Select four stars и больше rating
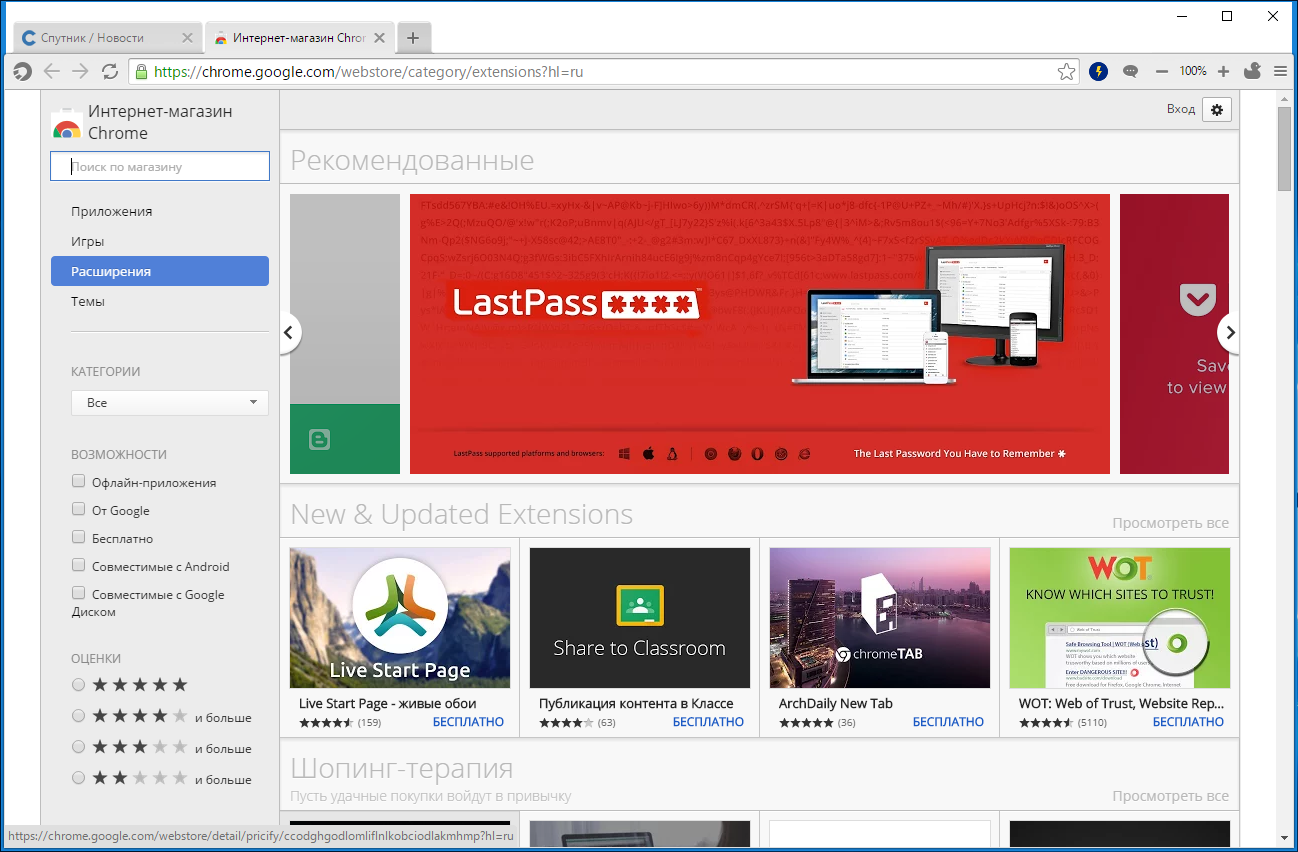The image size is (1298, 852). click(78, 716)
